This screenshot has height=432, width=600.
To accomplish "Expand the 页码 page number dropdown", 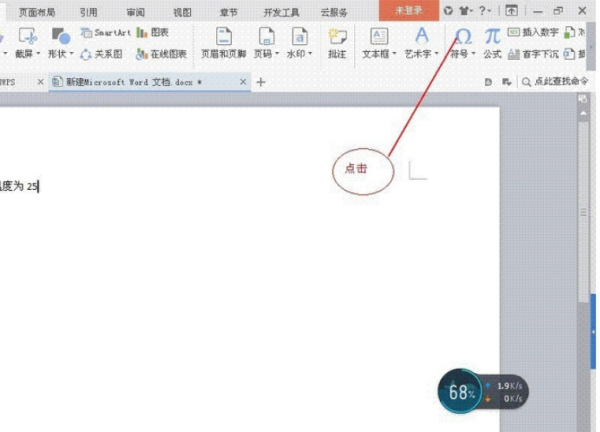I will [x=277, y=54].
